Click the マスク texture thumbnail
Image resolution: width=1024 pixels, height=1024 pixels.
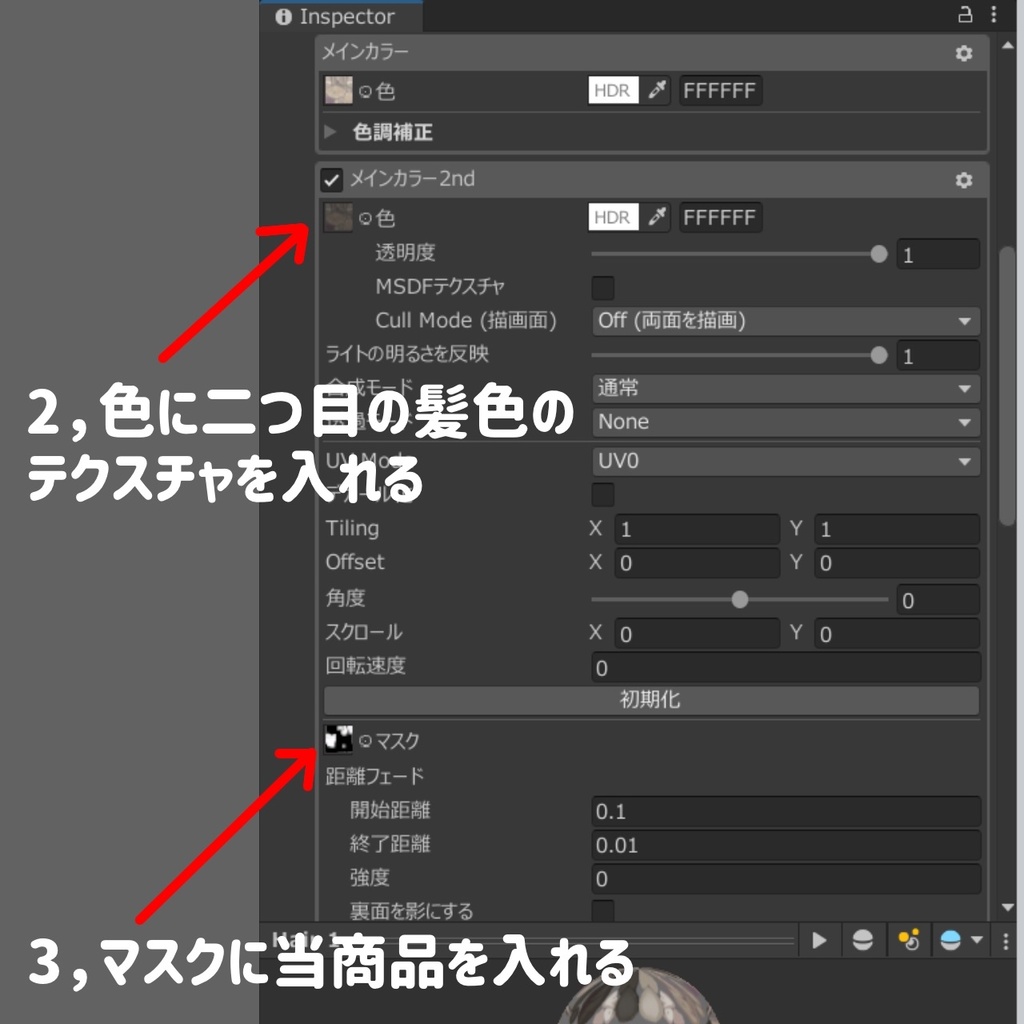click(x=338, y=740)
